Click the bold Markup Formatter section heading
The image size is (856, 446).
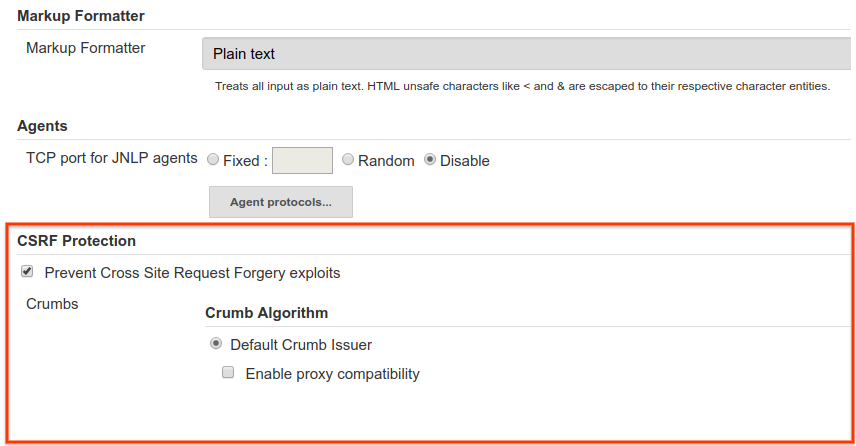click(81, 16)
